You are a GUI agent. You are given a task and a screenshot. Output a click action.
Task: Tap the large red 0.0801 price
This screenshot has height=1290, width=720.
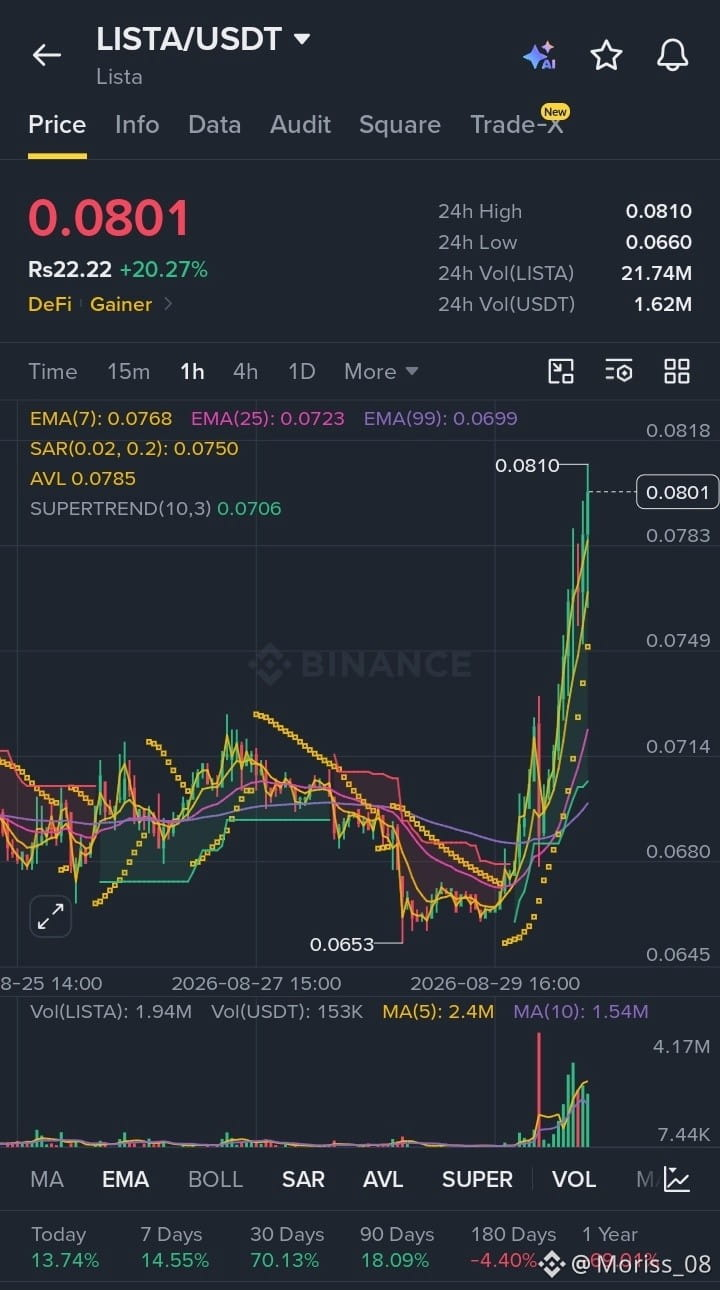(x=109, y=218)
